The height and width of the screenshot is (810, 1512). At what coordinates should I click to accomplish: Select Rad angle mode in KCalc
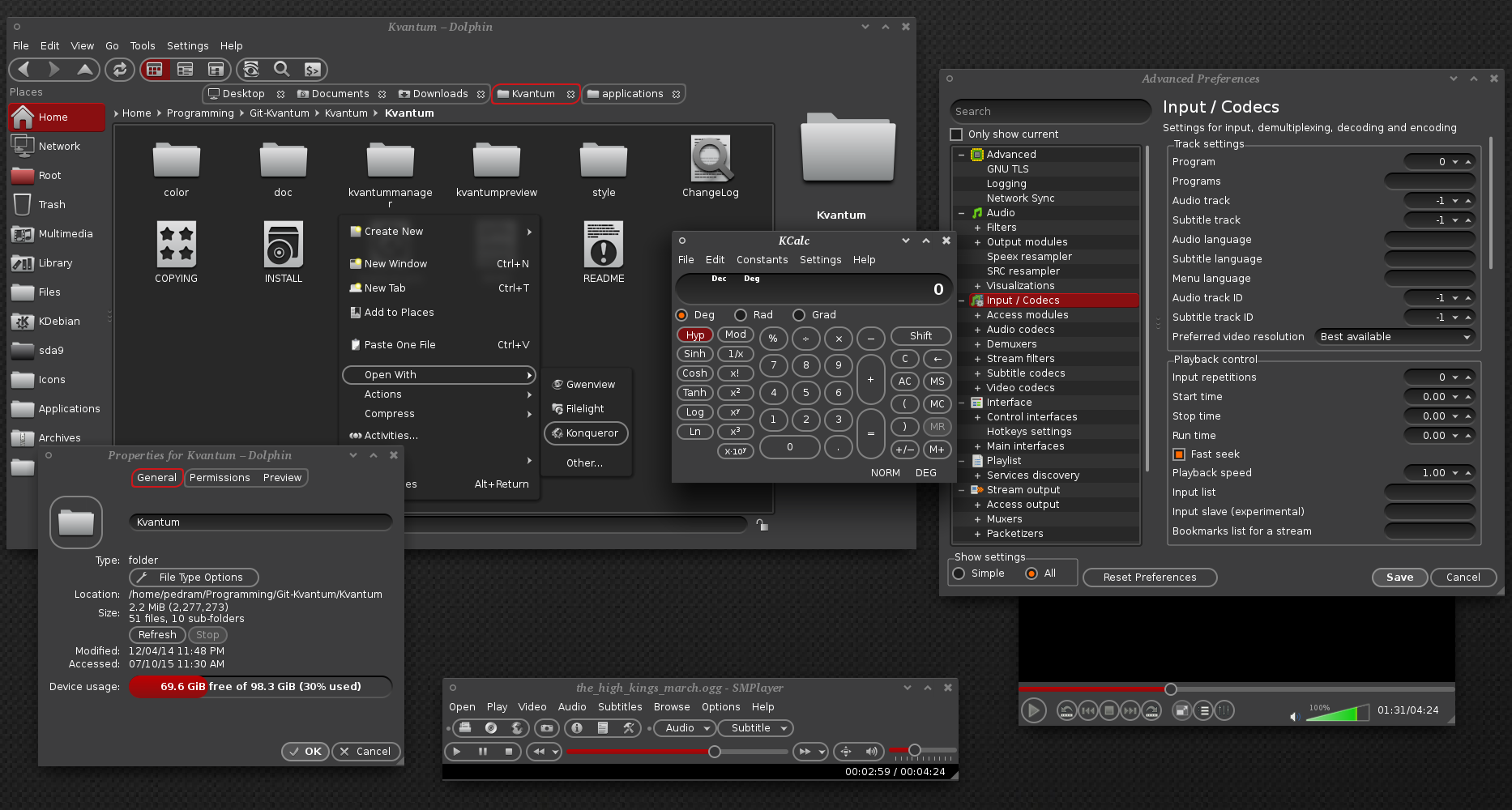[x=741, y=315]
